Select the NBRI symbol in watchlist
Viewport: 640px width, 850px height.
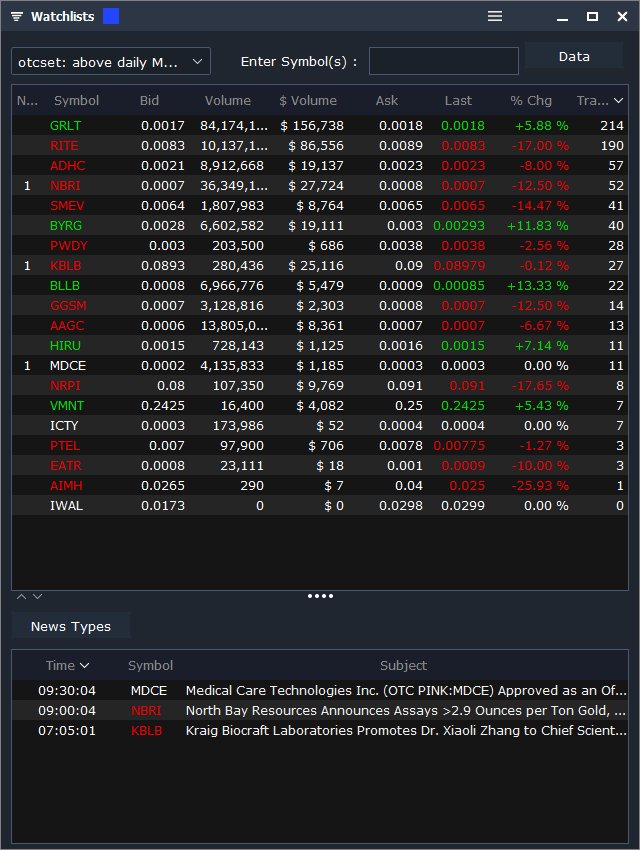click(65, 186)
